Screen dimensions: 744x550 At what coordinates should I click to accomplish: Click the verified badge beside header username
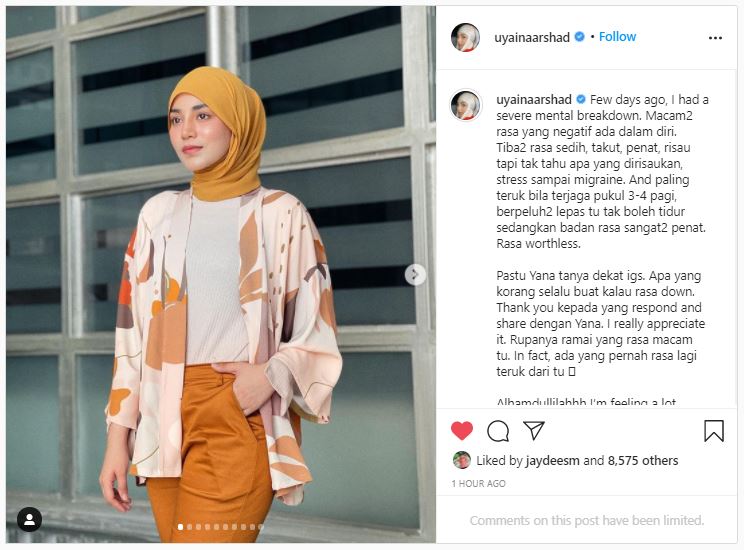point(579,37)
